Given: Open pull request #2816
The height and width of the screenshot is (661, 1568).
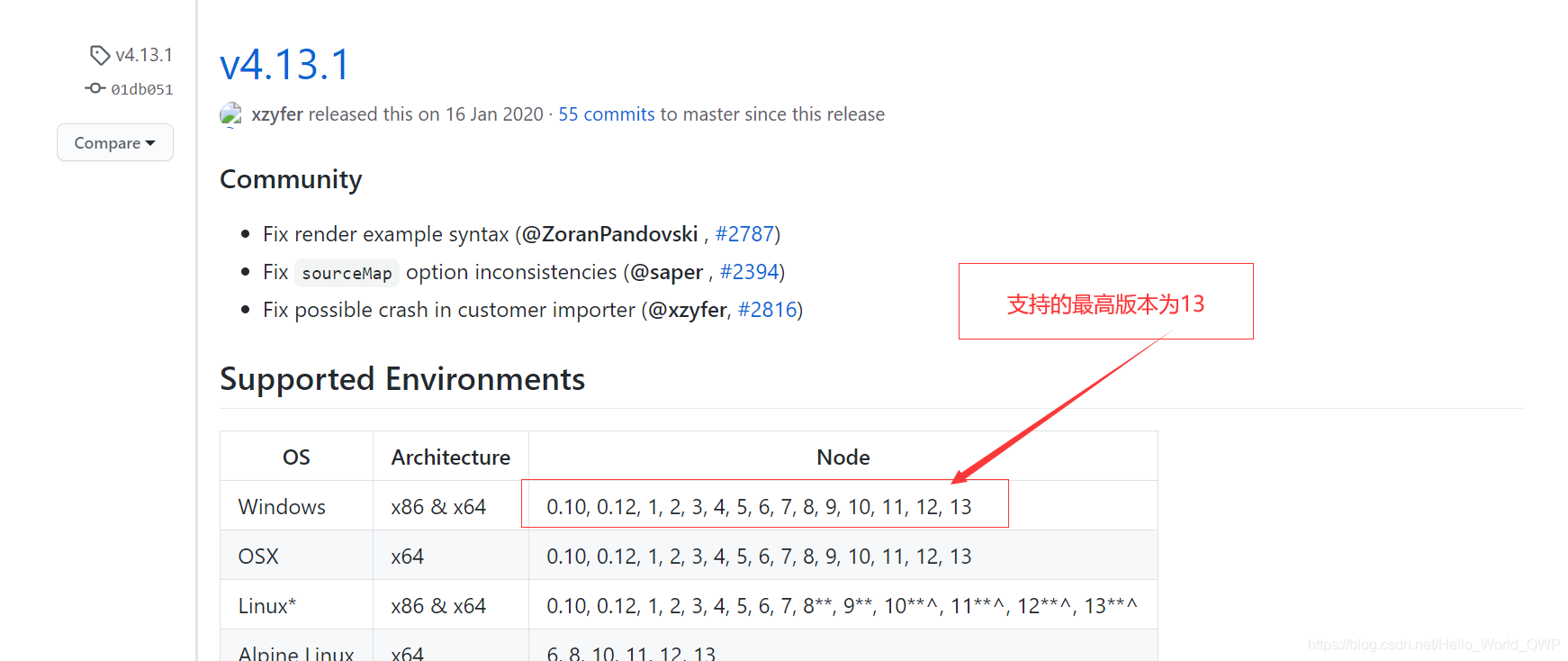Looking at the screenshot, I should (767, 310).
